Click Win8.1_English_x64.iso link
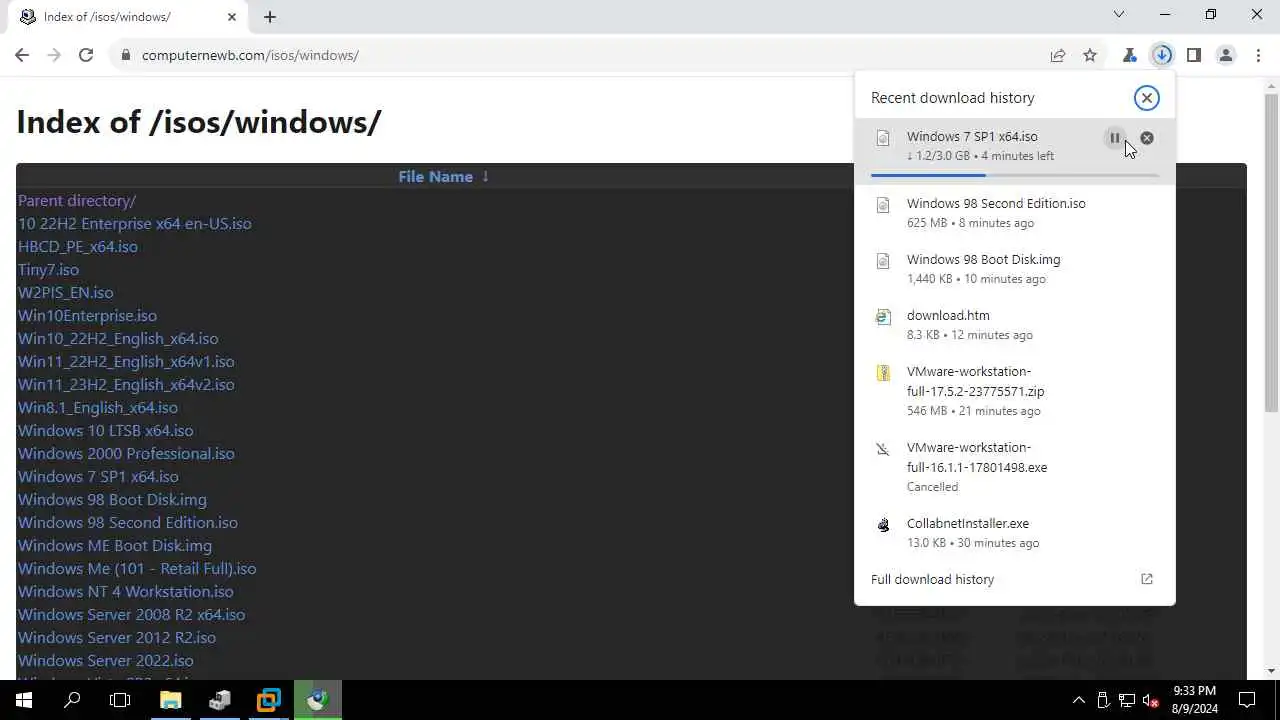1280x720 pixels. [98, 407]
